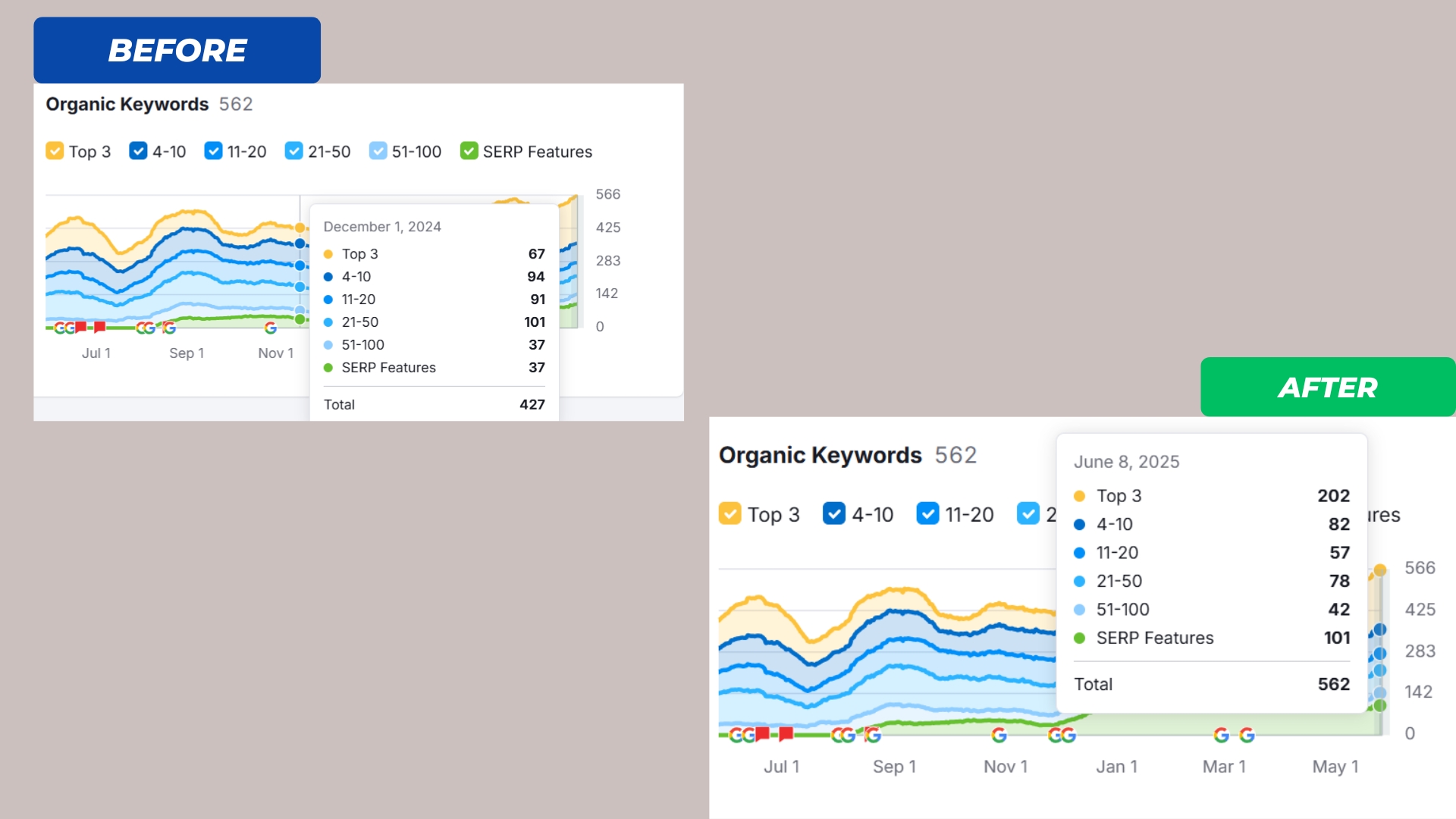Uncheck the Top 3 checkbox in the BEFORE legend
Image resolution: width=1456 pixels, height=819 pixels.
click(x=55, y=151)
